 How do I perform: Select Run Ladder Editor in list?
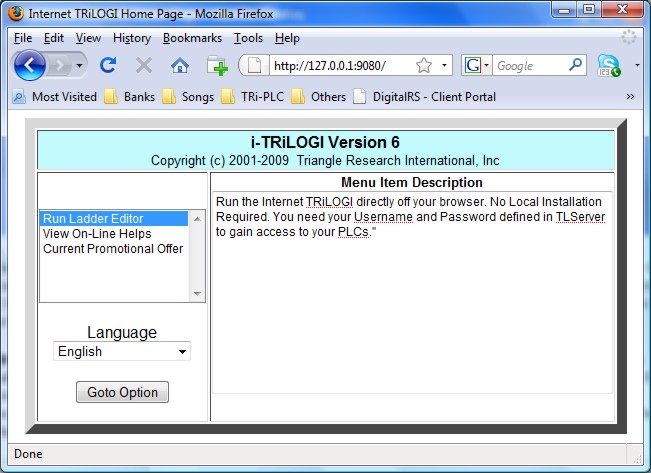pos(114,218)
